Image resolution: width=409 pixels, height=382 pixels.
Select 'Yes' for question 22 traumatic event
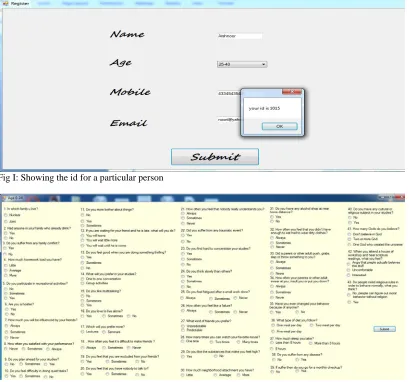tap(183, 235)
